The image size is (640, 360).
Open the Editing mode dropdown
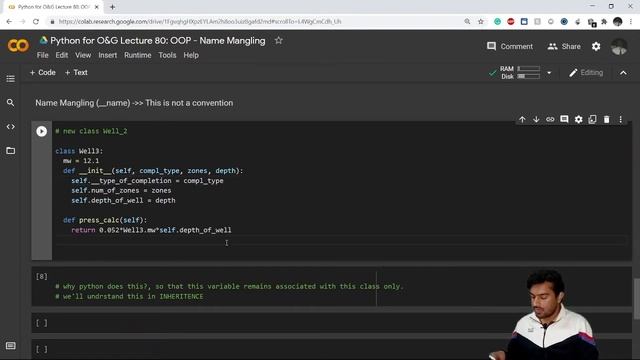586,73
